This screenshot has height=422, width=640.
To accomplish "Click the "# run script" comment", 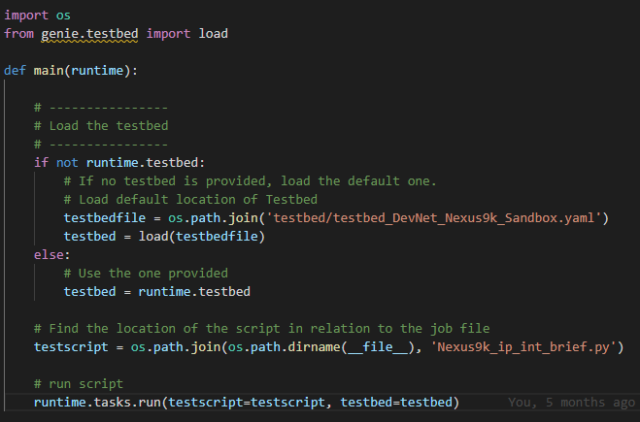I will pyautogui.click(x=78, y=383).
